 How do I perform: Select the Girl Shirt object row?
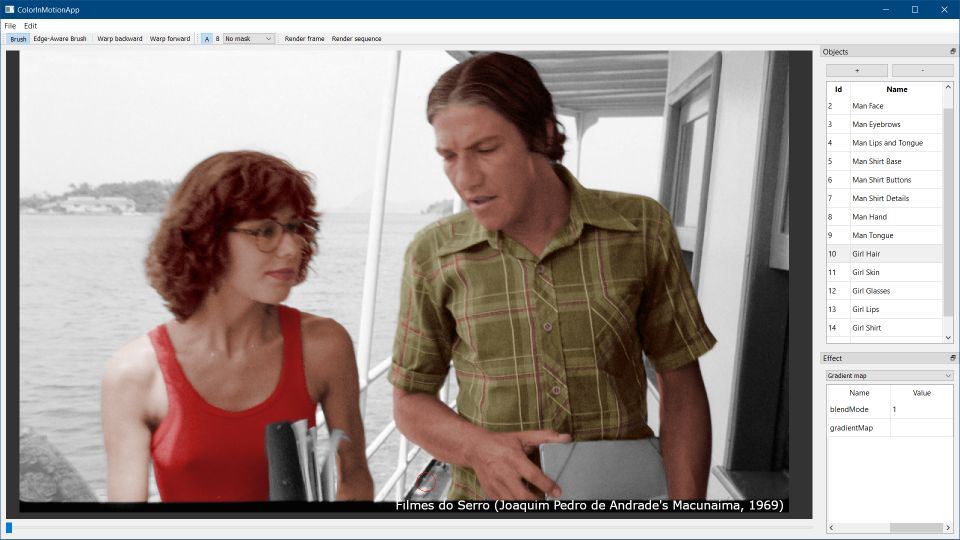coord(885,328)
